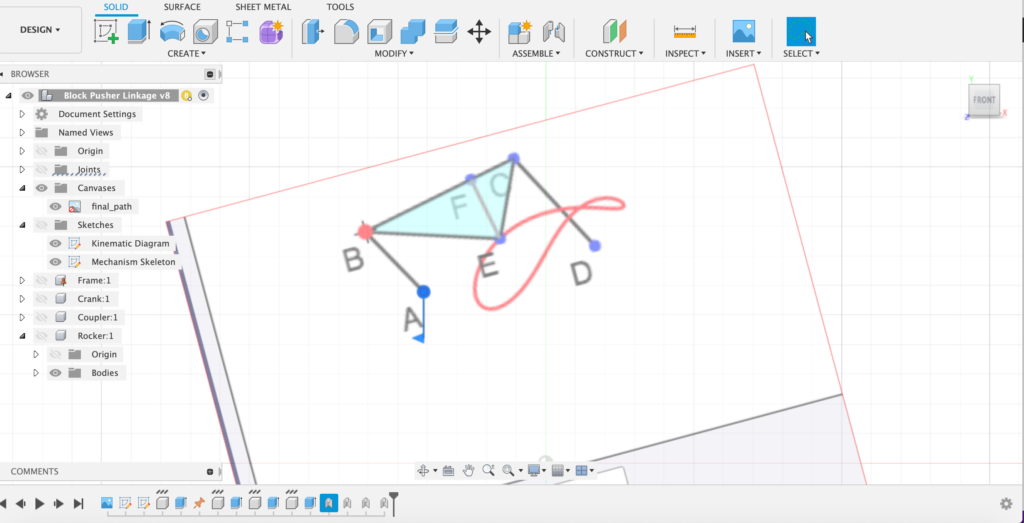Select the Press Pull tool icon
1024x523 pixels.
pyautogui.click(x=314, y=32)
